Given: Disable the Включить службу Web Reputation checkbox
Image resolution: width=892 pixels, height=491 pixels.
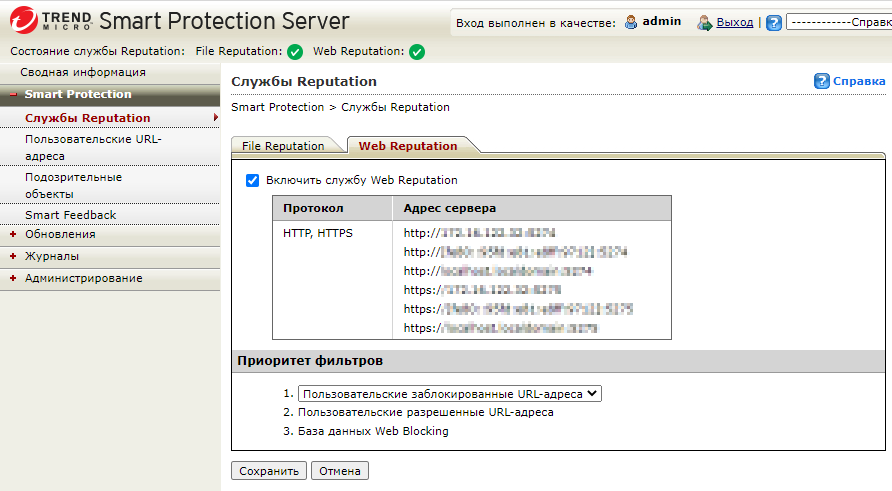Looking at the screenshot, I should tap(252, 181).
